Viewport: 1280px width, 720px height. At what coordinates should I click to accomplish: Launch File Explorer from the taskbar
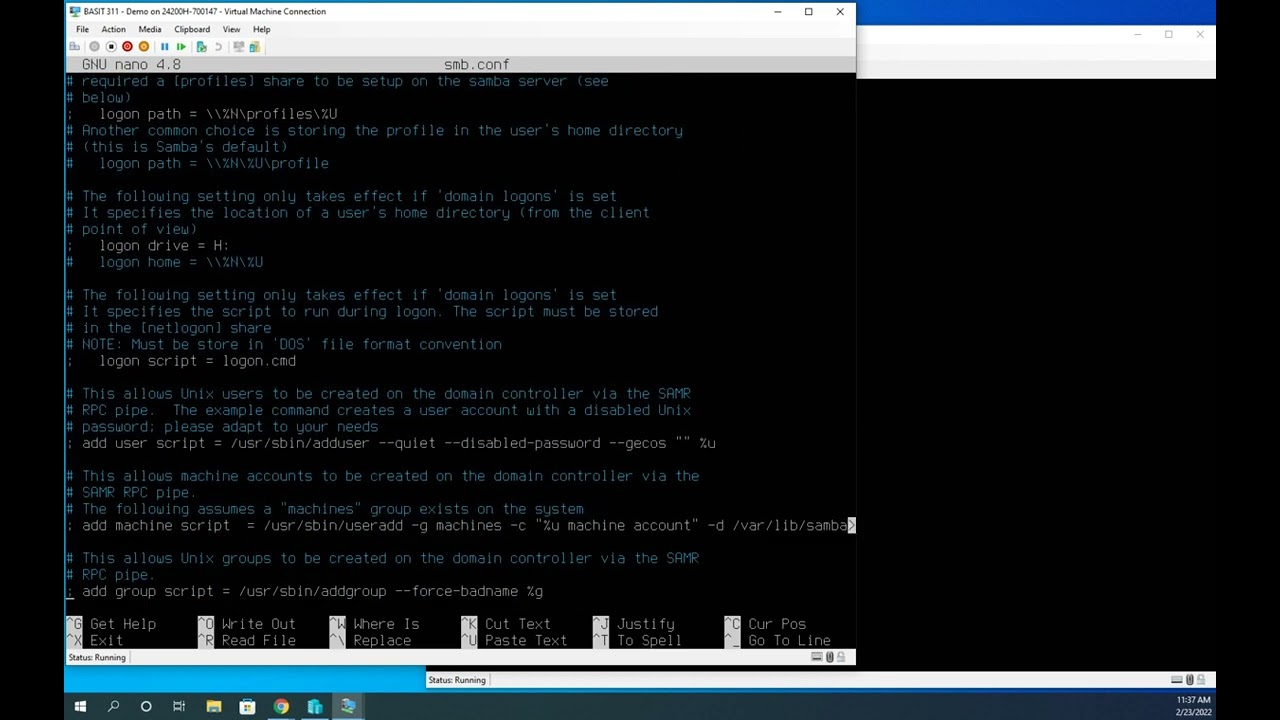[214, 707]
